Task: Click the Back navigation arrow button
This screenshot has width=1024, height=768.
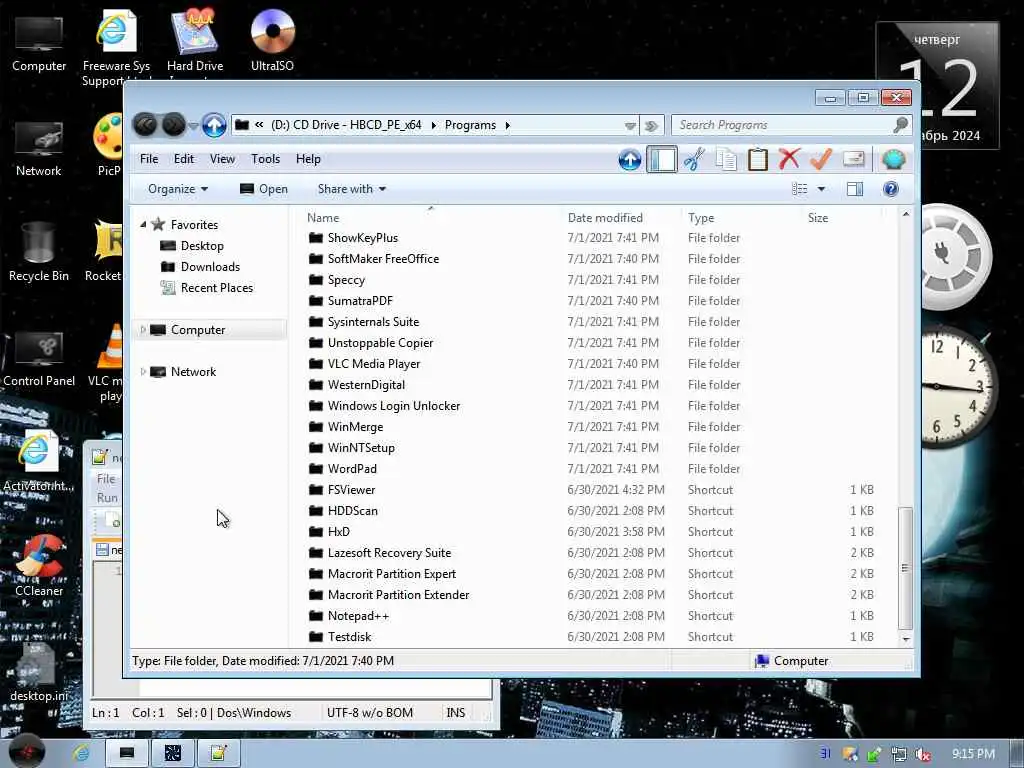Action: (145, 125)
